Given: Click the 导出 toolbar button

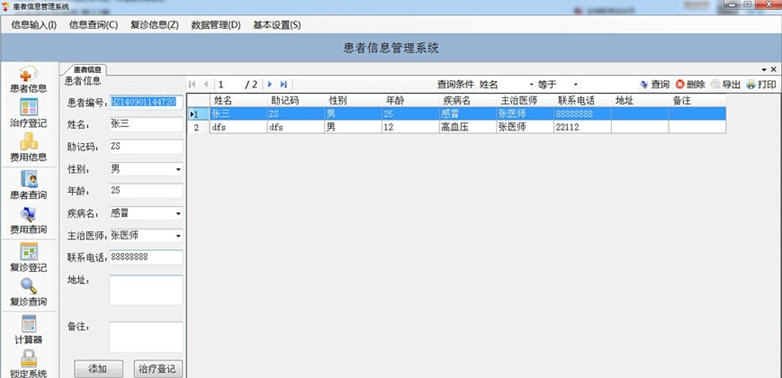Looking at the screenshot, I should click(726, 85).
